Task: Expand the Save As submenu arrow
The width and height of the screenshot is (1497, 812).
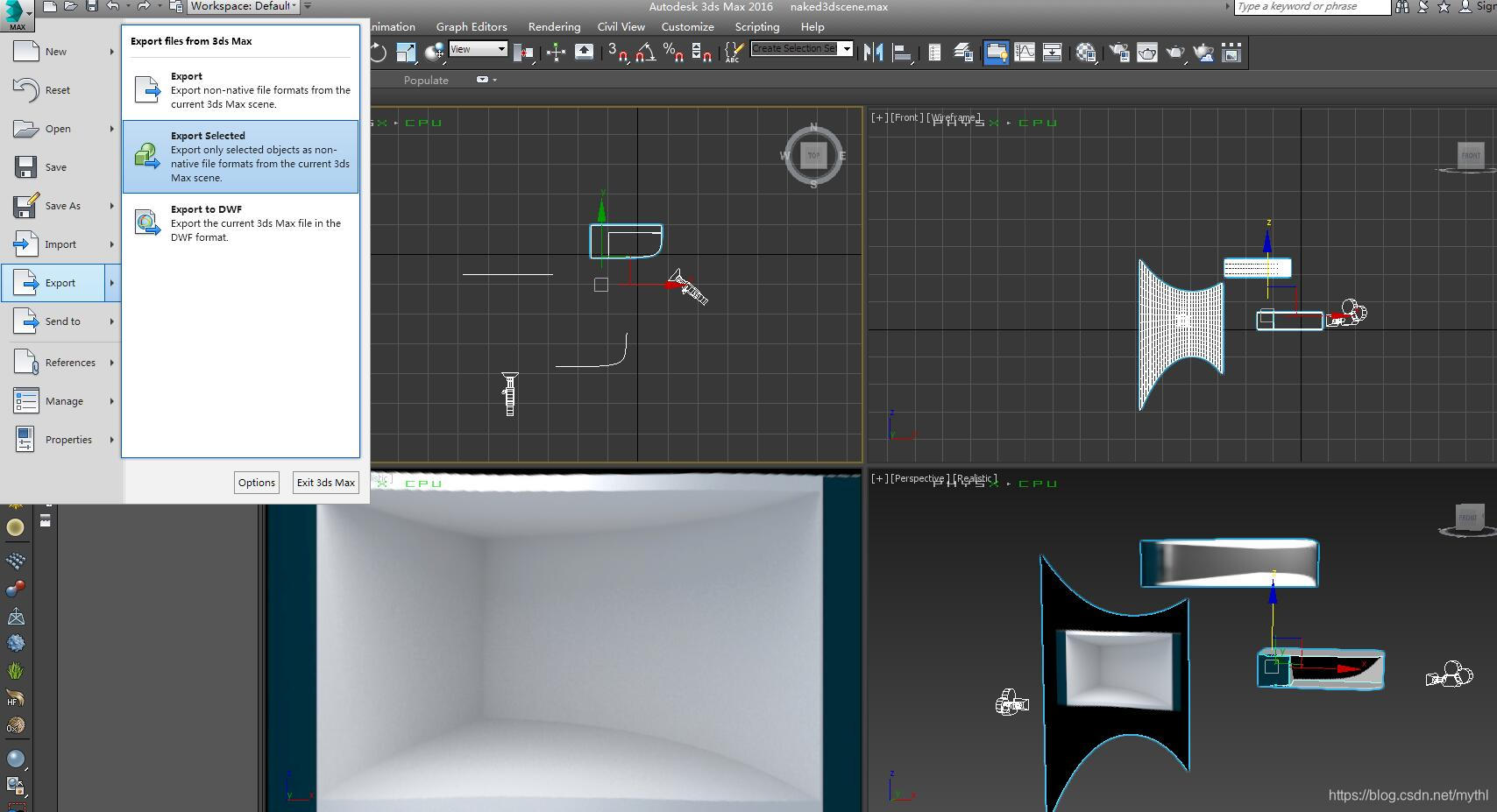Action: 111,206
